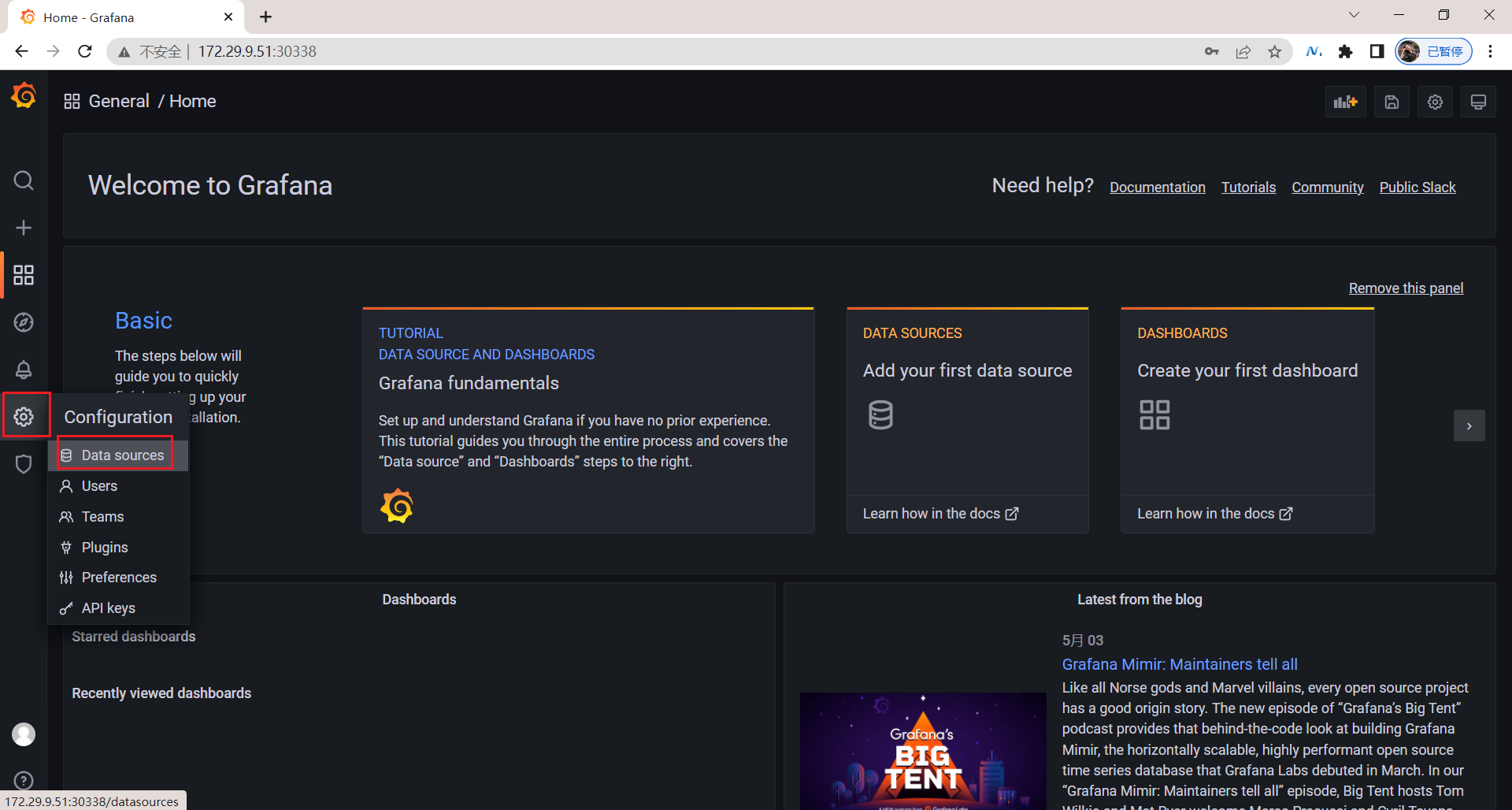Click the Configuration menu header
The height and width of the screenshot is (810, 1512).
118,417
